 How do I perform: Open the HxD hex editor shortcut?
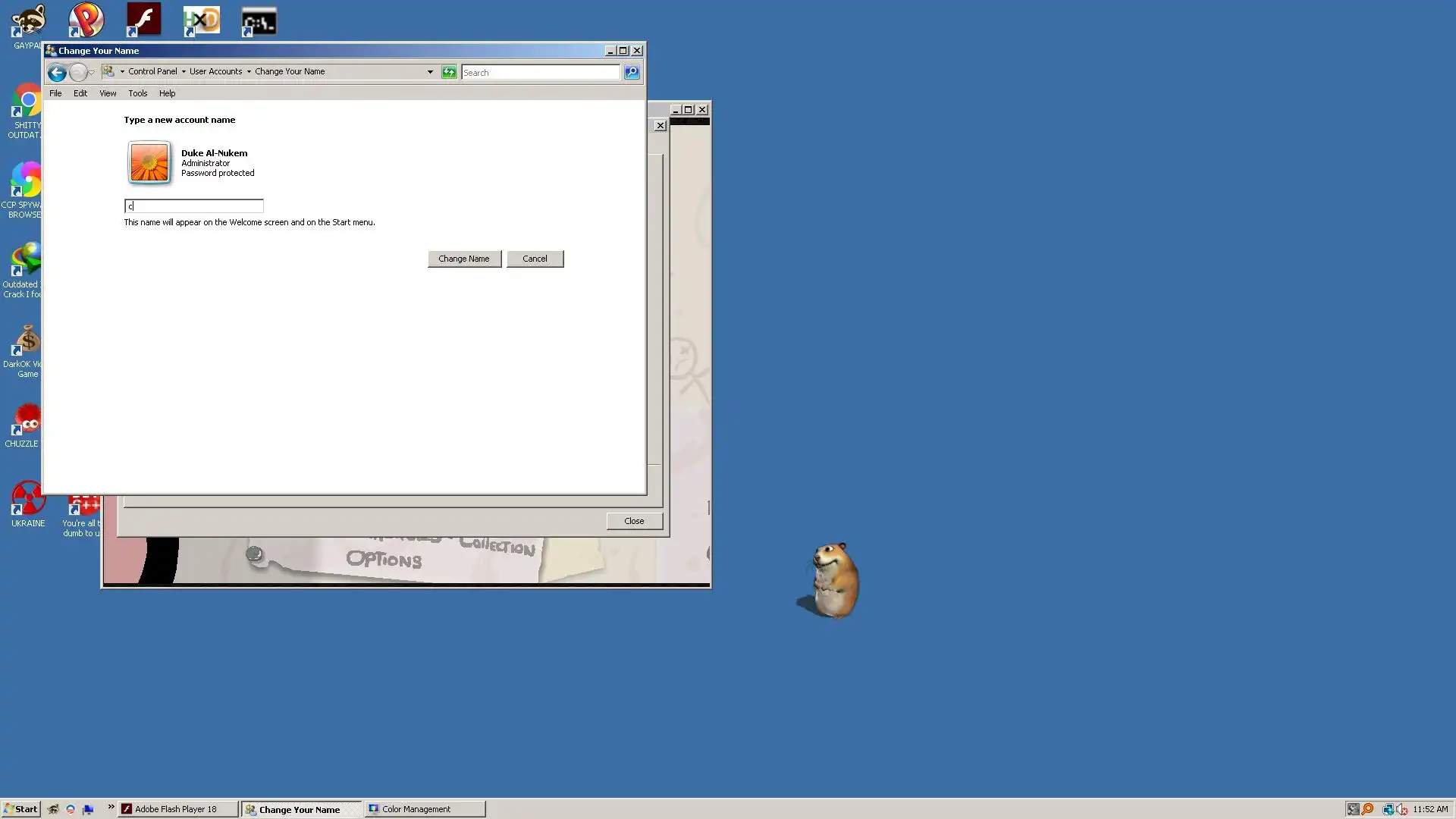click(202, 20)
